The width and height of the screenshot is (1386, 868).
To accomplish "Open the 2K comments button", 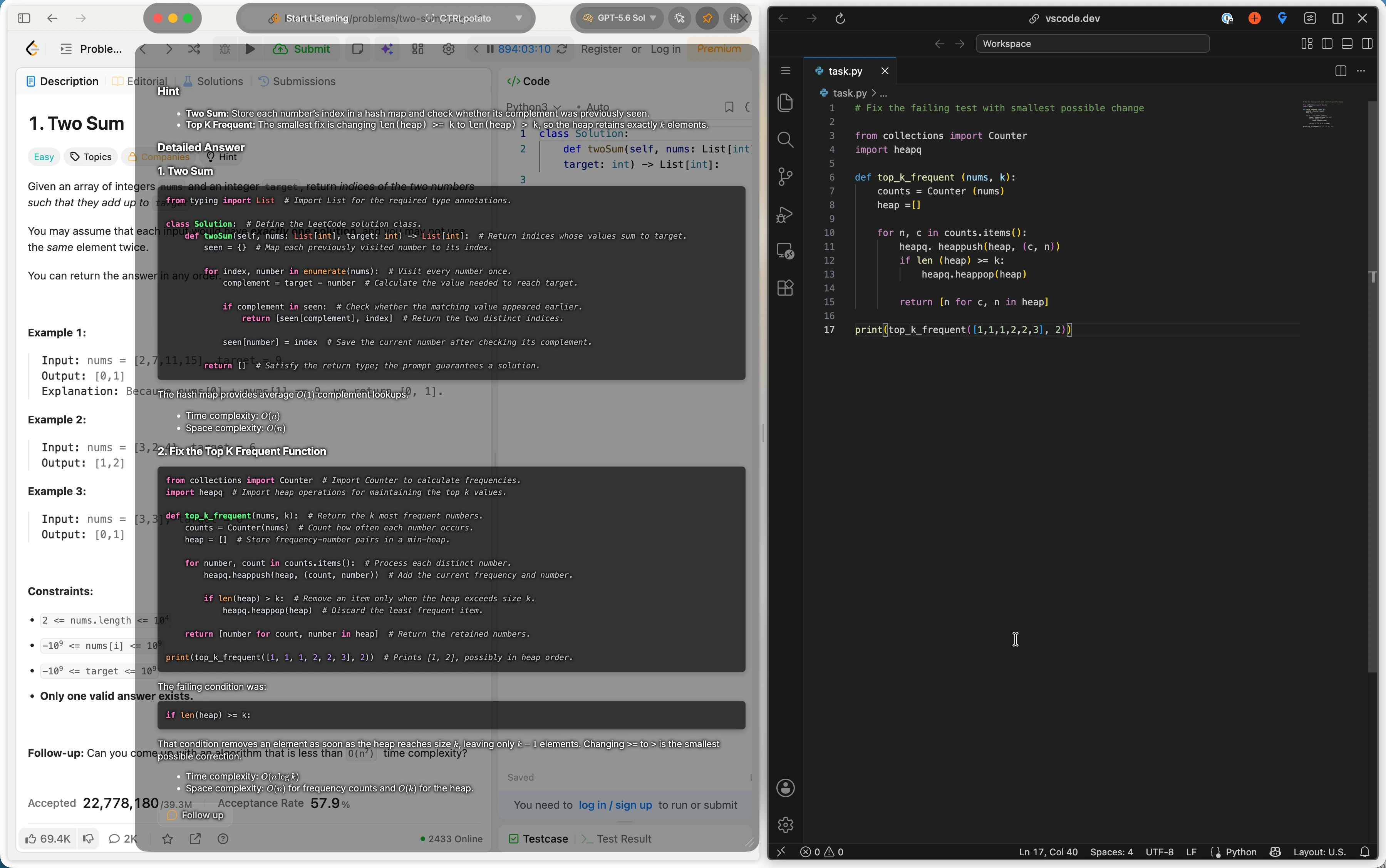I will click(x=123, y=839).
